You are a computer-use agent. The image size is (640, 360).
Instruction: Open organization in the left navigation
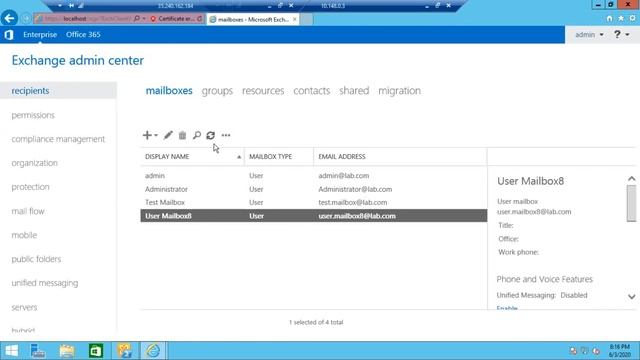35,163
